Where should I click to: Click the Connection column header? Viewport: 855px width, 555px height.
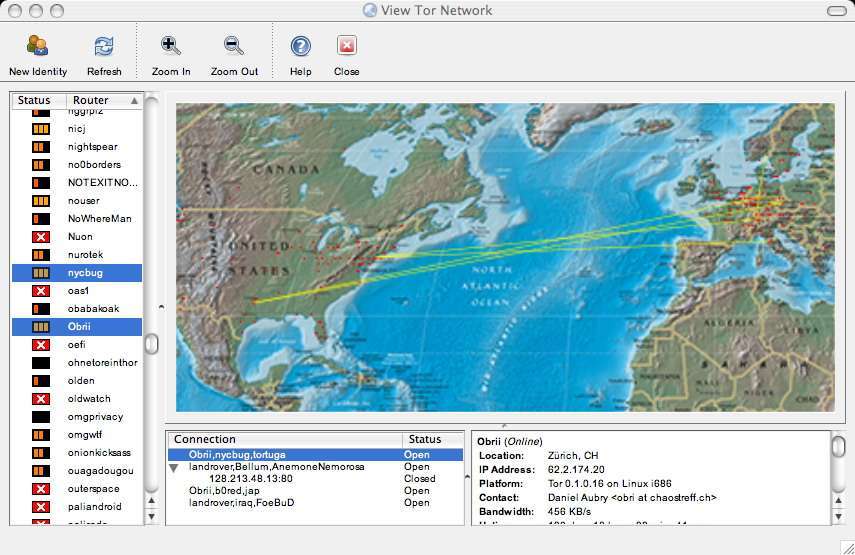[x=285, y=439]
